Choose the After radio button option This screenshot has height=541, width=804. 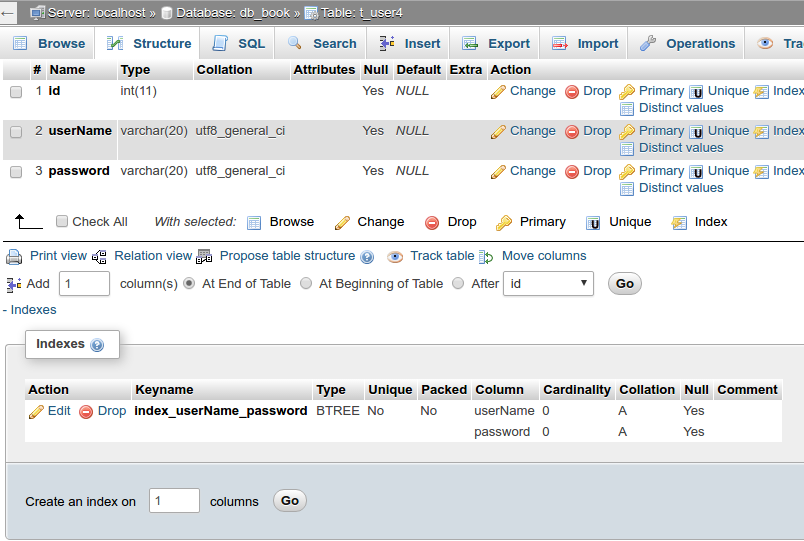pyautogui.click(x=458, y=284)
